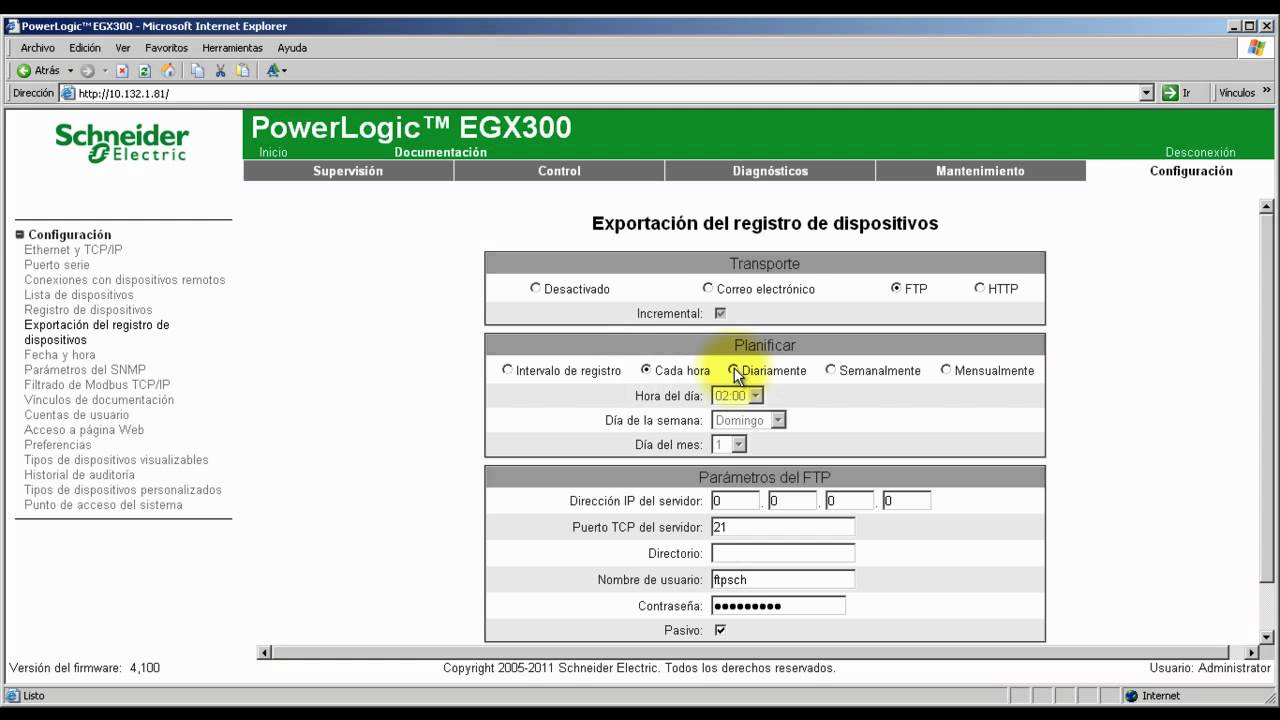
Task: Click the Inicio link
Action: click(273, 152)
